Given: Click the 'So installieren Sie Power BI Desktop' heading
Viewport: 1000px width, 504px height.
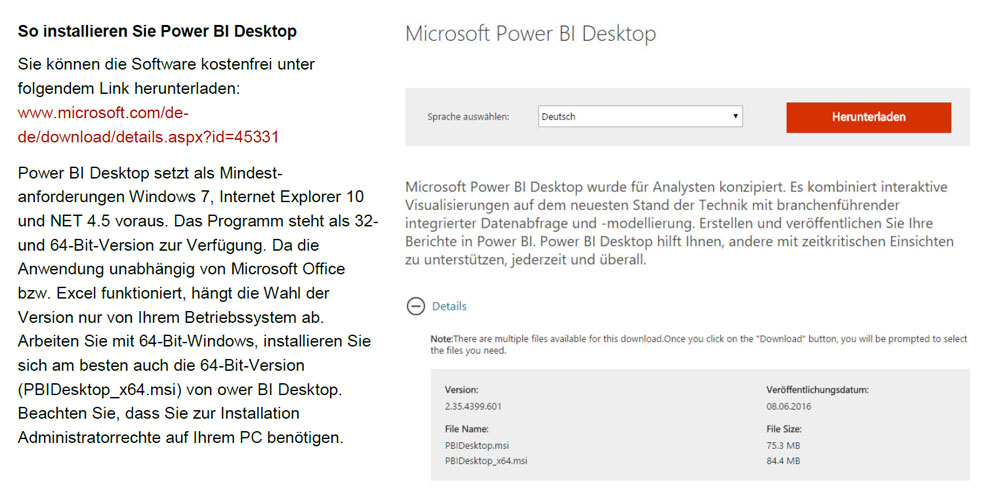Looking at the screenshot, I should pos(157,31).
